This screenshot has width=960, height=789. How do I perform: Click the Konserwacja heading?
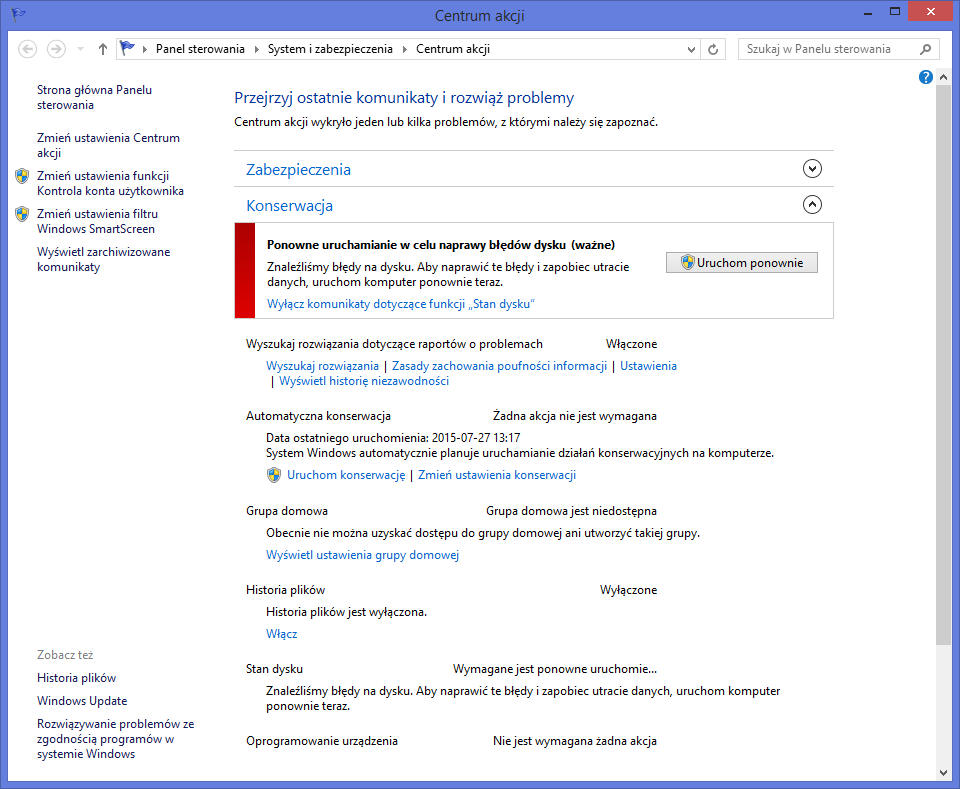point(290,206)
